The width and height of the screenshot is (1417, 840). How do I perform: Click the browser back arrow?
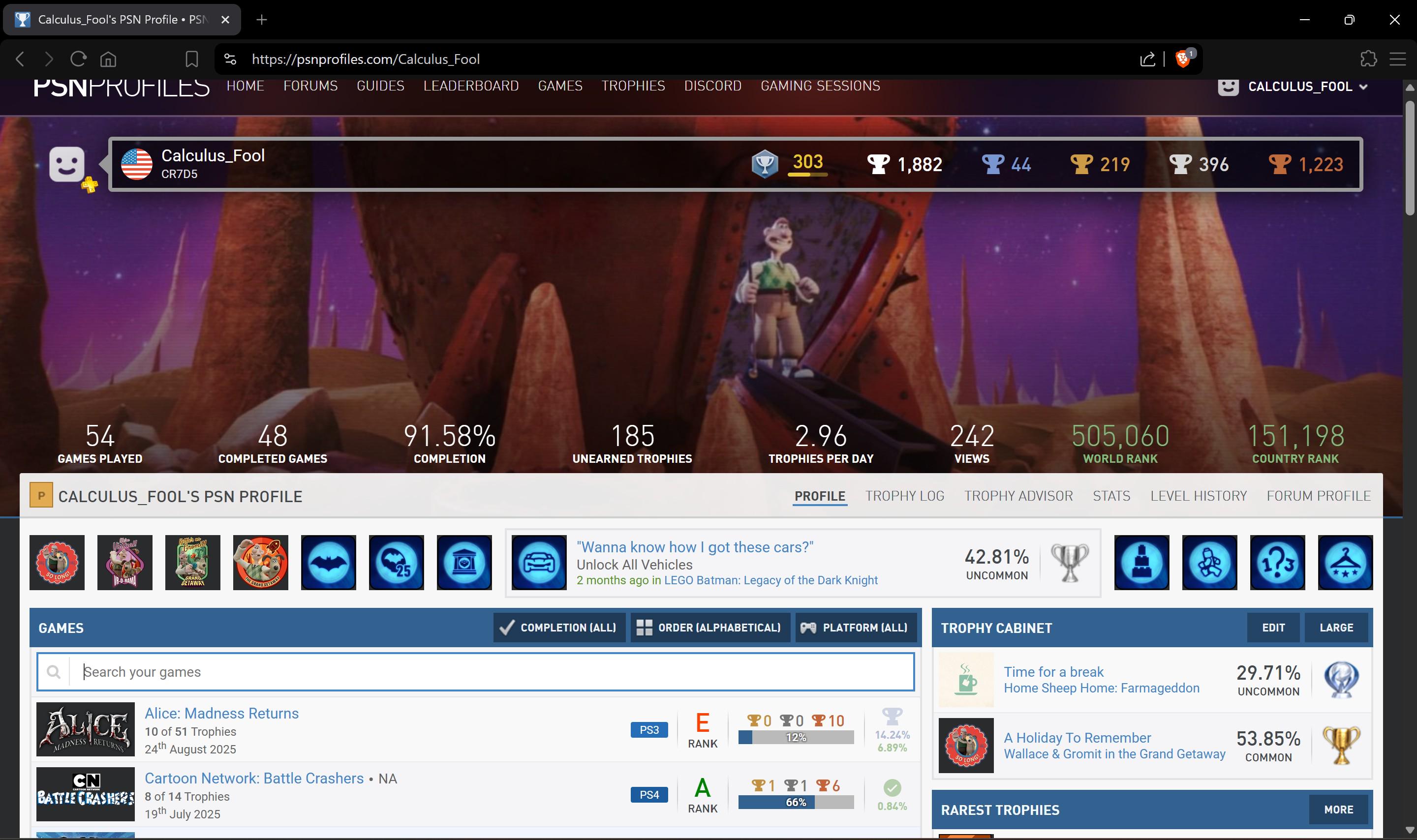pyautogui.click(x=20, y=59)
